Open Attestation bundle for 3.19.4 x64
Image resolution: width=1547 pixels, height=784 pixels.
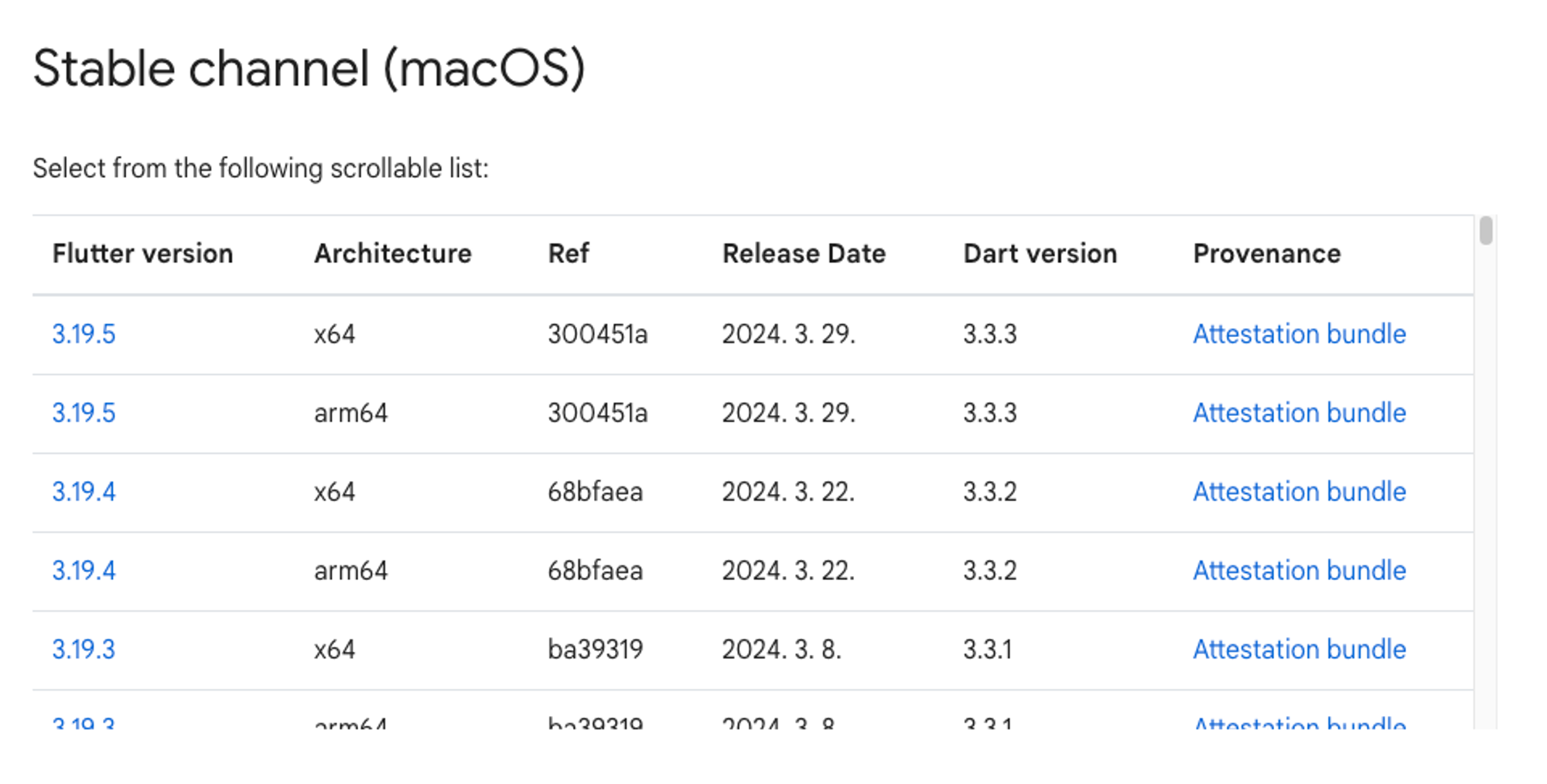tap(1299, 492)
